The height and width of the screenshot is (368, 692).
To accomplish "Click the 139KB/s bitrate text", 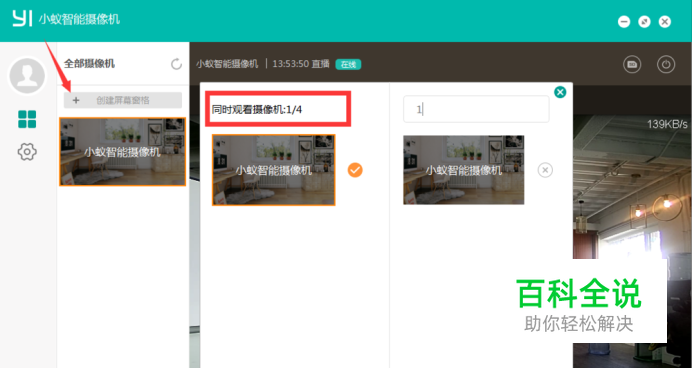I will [667, 124].
